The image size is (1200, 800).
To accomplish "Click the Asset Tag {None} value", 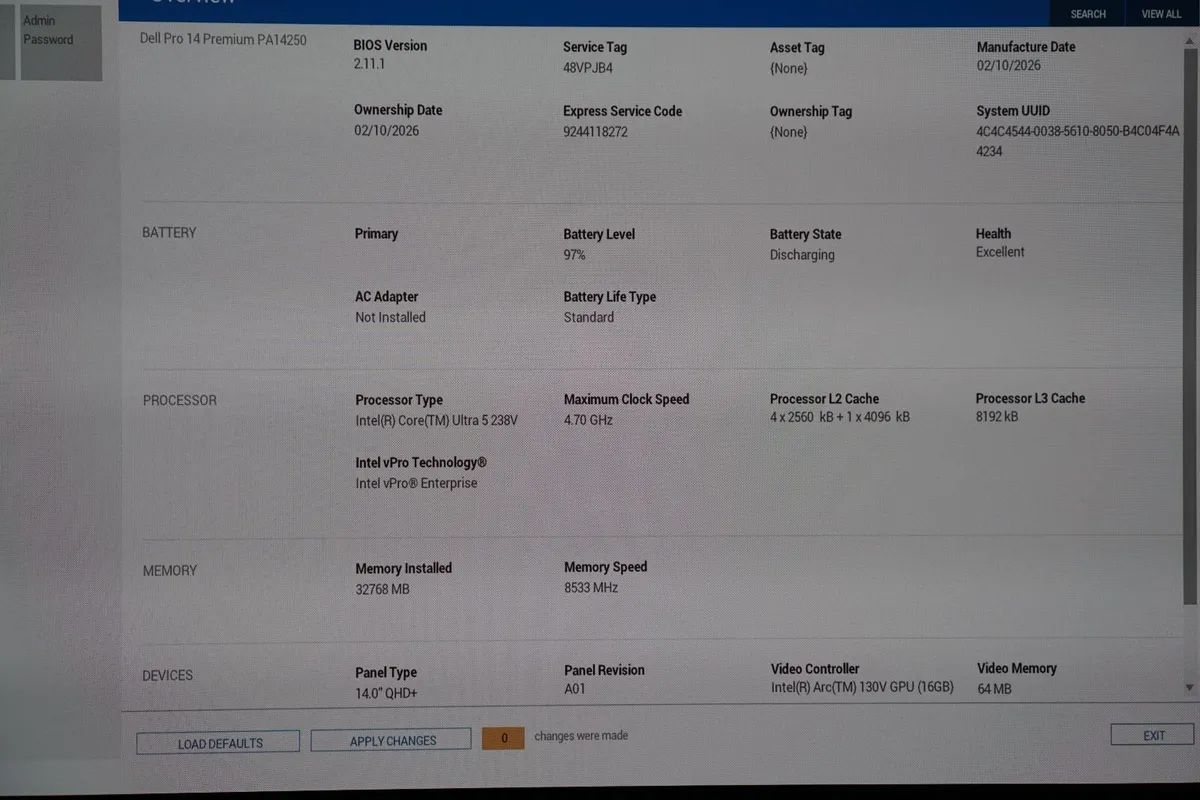I will pyautogui.click(x=788, y=68).
